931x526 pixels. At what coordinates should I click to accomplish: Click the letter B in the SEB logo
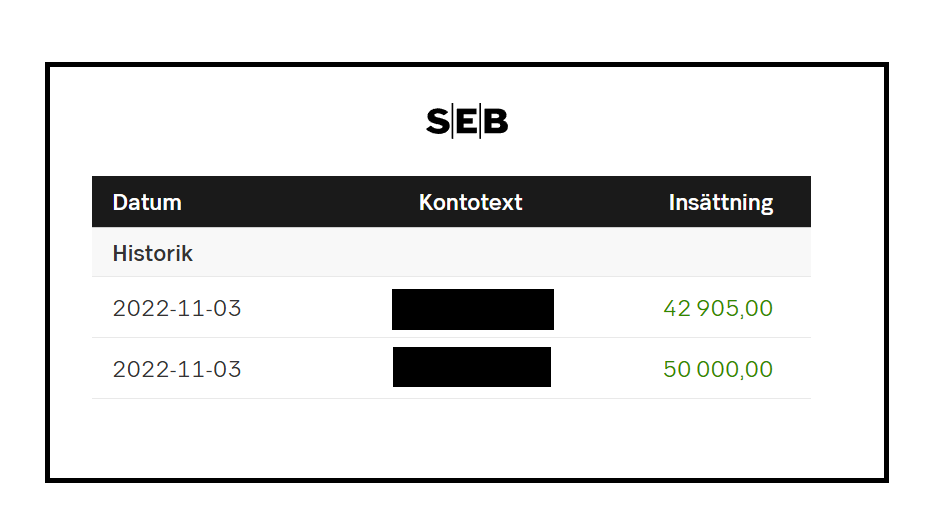pos(495,122)
